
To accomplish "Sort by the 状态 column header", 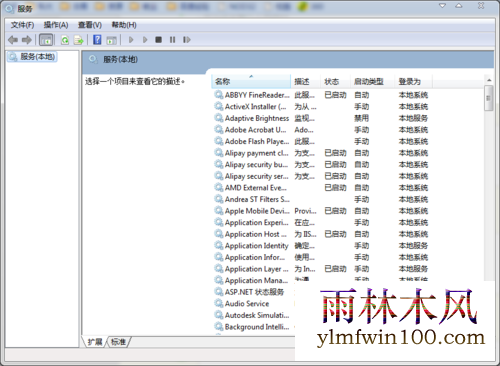I will (x=335, y=81).
